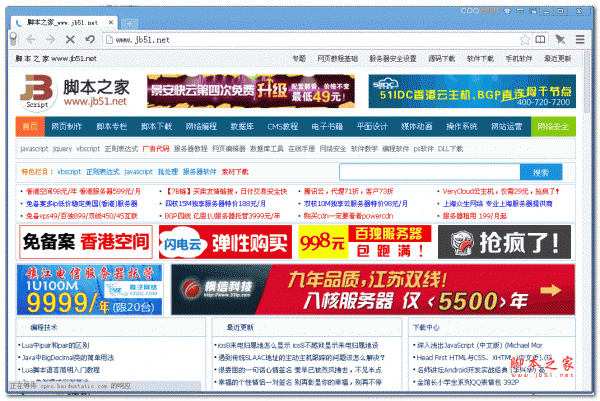This screenshot has width=600, height=401.
Task: Open the 网页制作 navigation item
Action: [67, 127]
